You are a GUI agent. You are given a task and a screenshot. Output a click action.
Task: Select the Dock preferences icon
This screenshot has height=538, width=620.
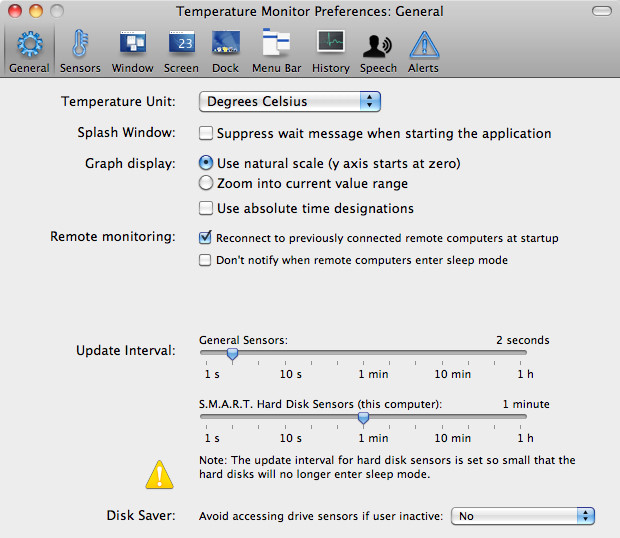226,42
